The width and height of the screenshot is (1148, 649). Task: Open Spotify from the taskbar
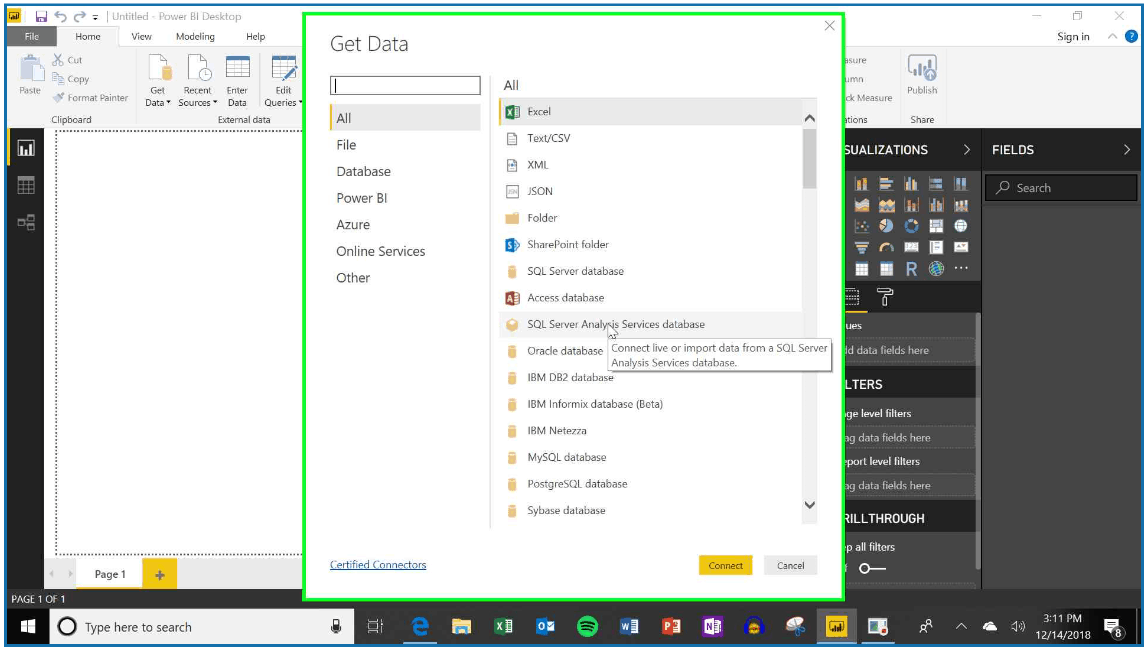[587, 627]
